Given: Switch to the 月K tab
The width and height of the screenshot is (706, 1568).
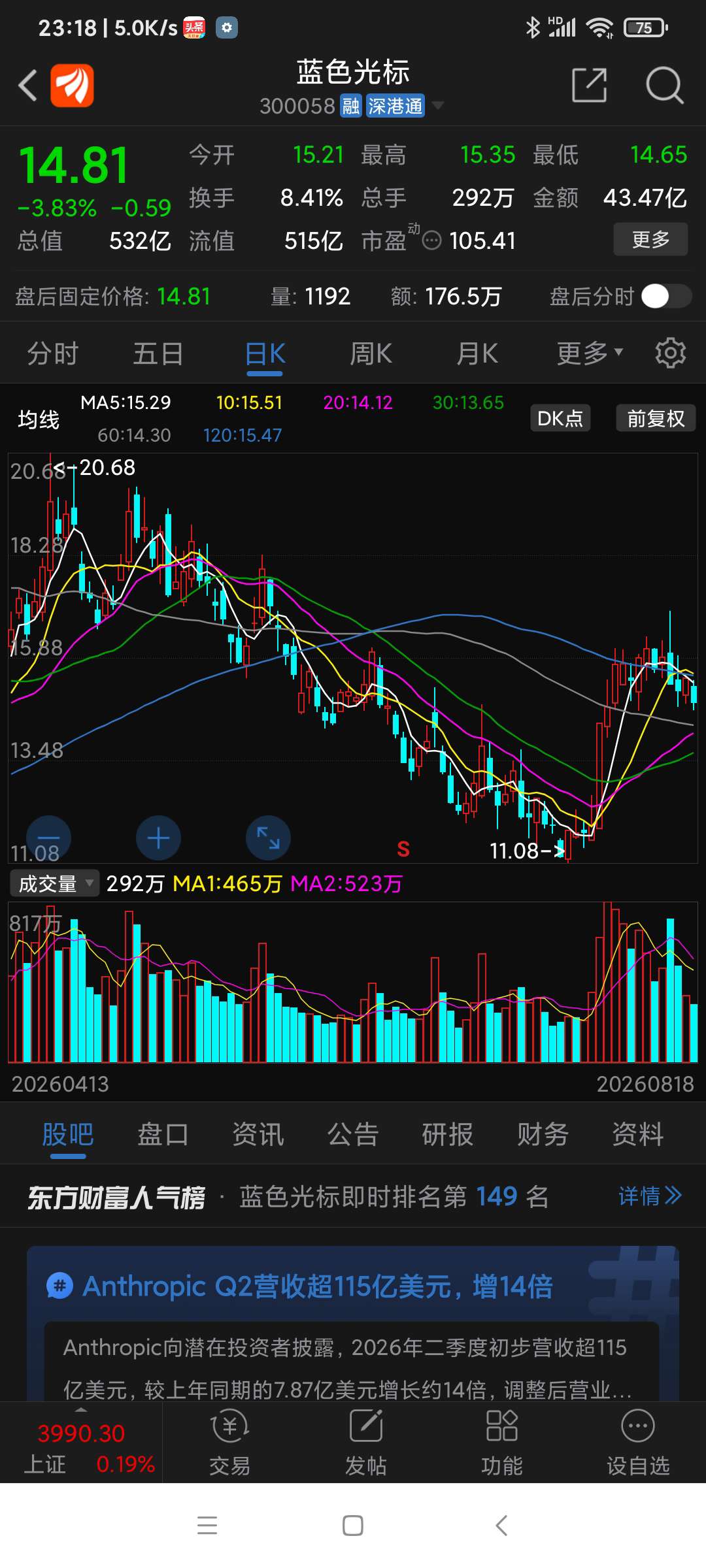Looking at the screenshot, I should coord(477,353).
